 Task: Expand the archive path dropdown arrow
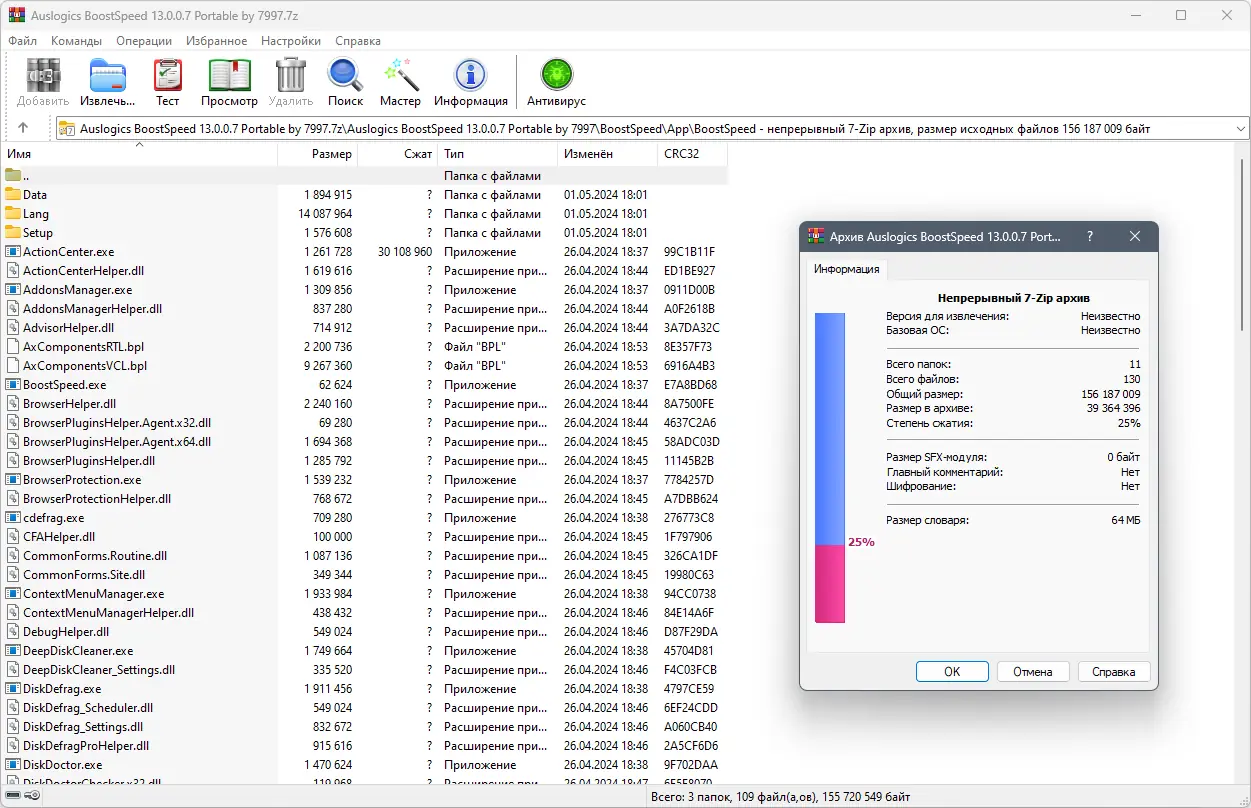(1241, 129)
